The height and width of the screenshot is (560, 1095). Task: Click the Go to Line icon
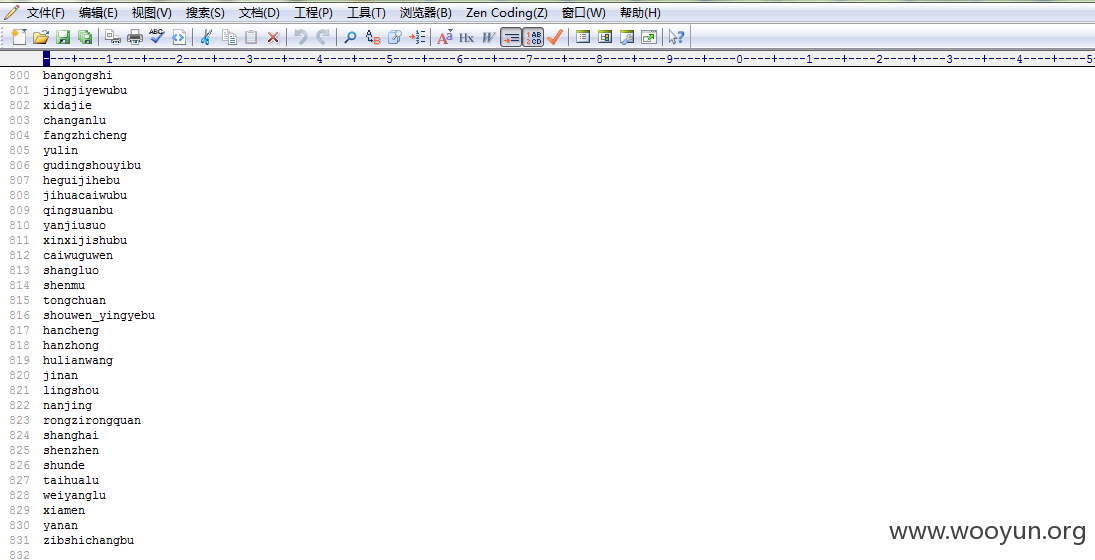tap(417, 37)
